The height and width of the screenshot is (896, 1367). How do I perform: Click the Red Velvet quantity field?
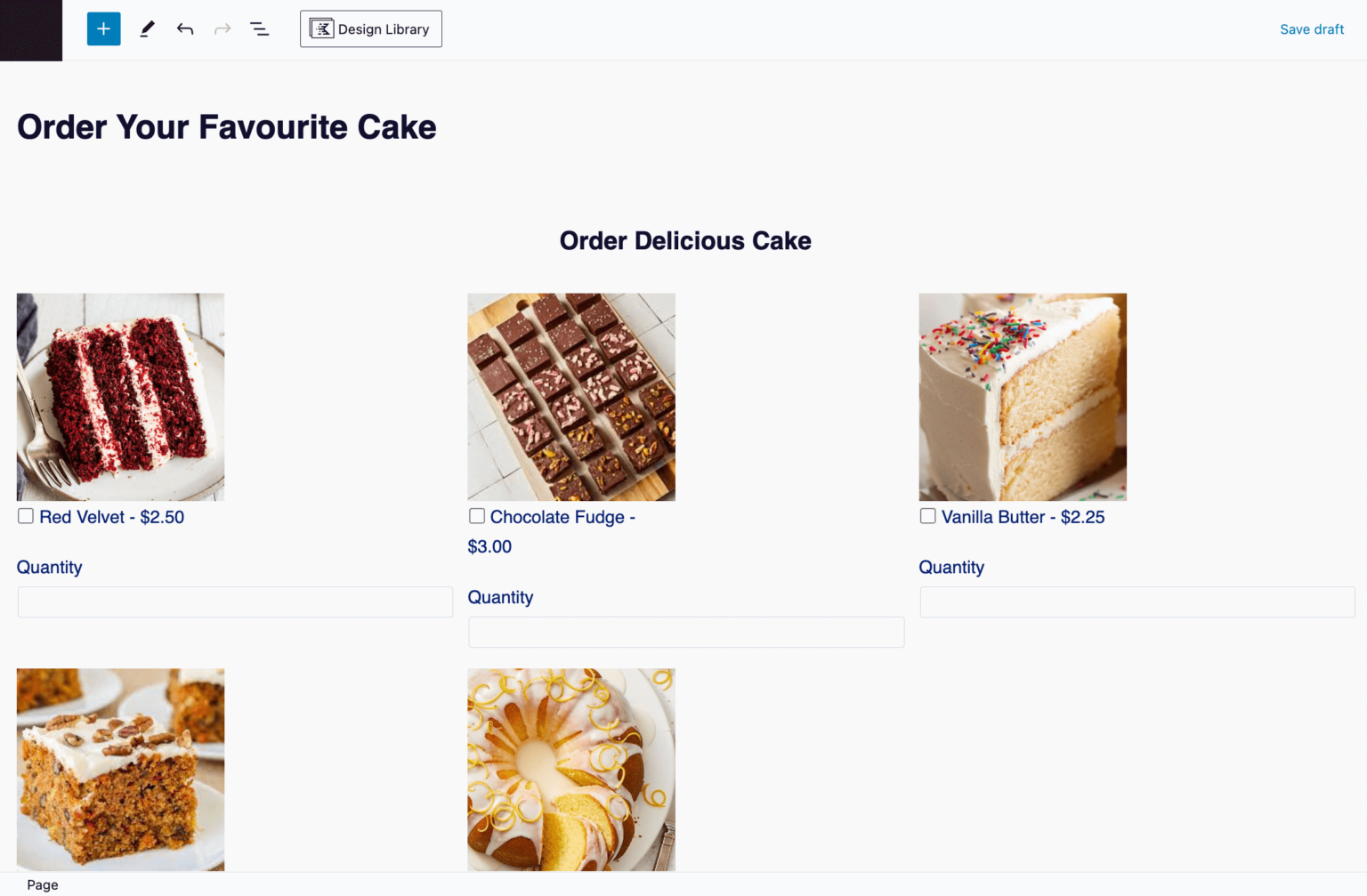(234, 601)
